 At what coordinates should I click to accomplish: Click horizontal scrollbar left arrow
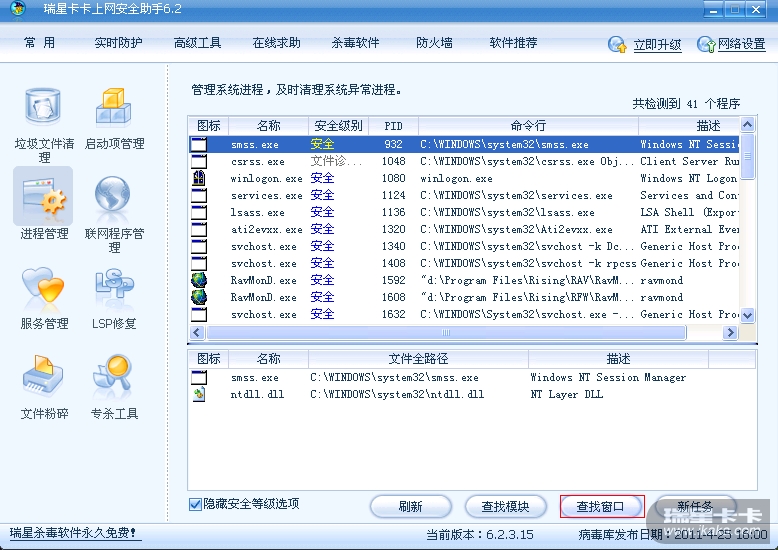tap(196, 333)
